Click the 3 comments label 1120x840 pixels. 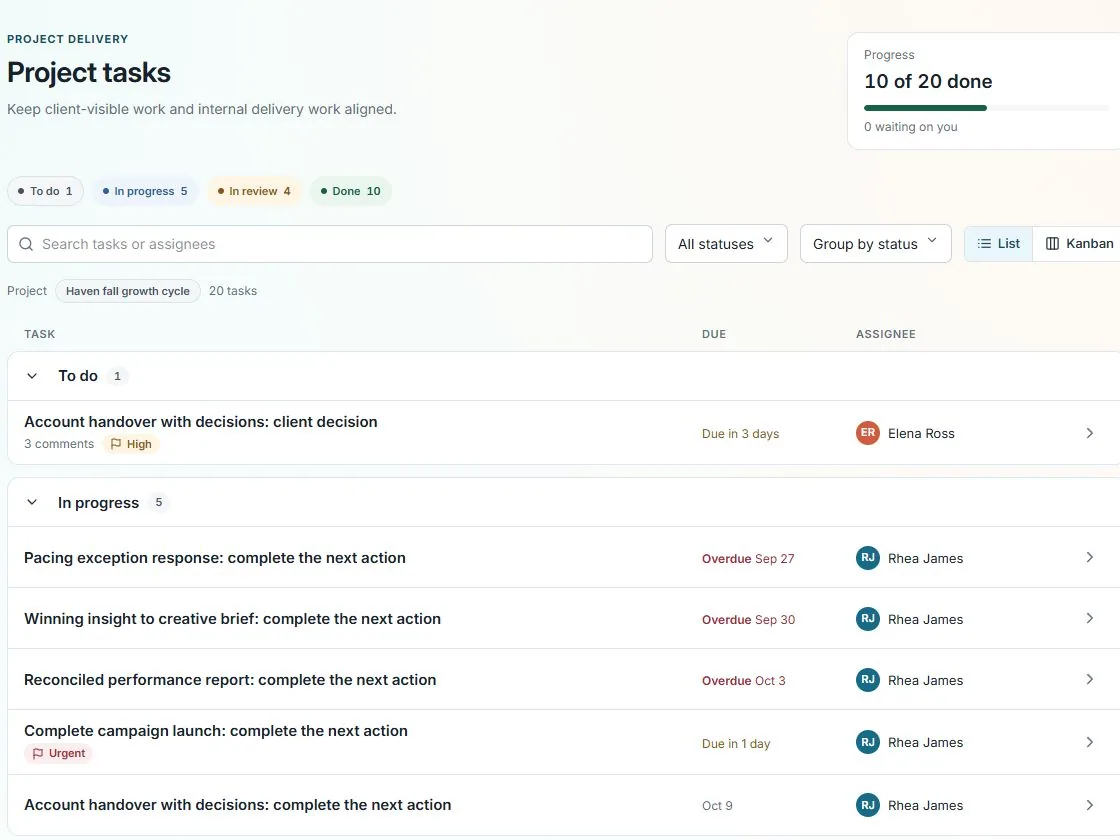(59, 444)
